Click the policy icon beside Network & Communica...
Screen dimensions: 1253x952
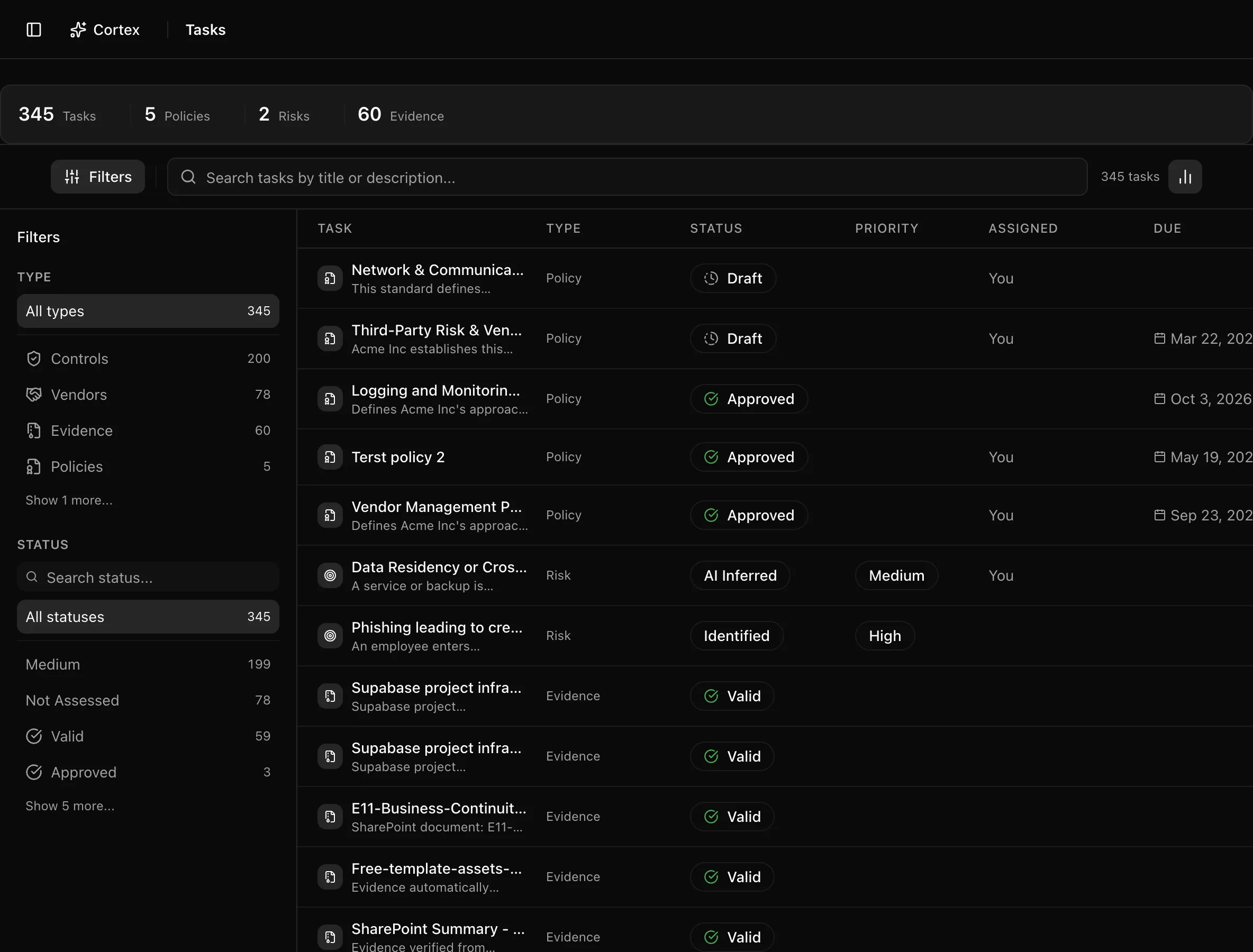tap(330, 278)
